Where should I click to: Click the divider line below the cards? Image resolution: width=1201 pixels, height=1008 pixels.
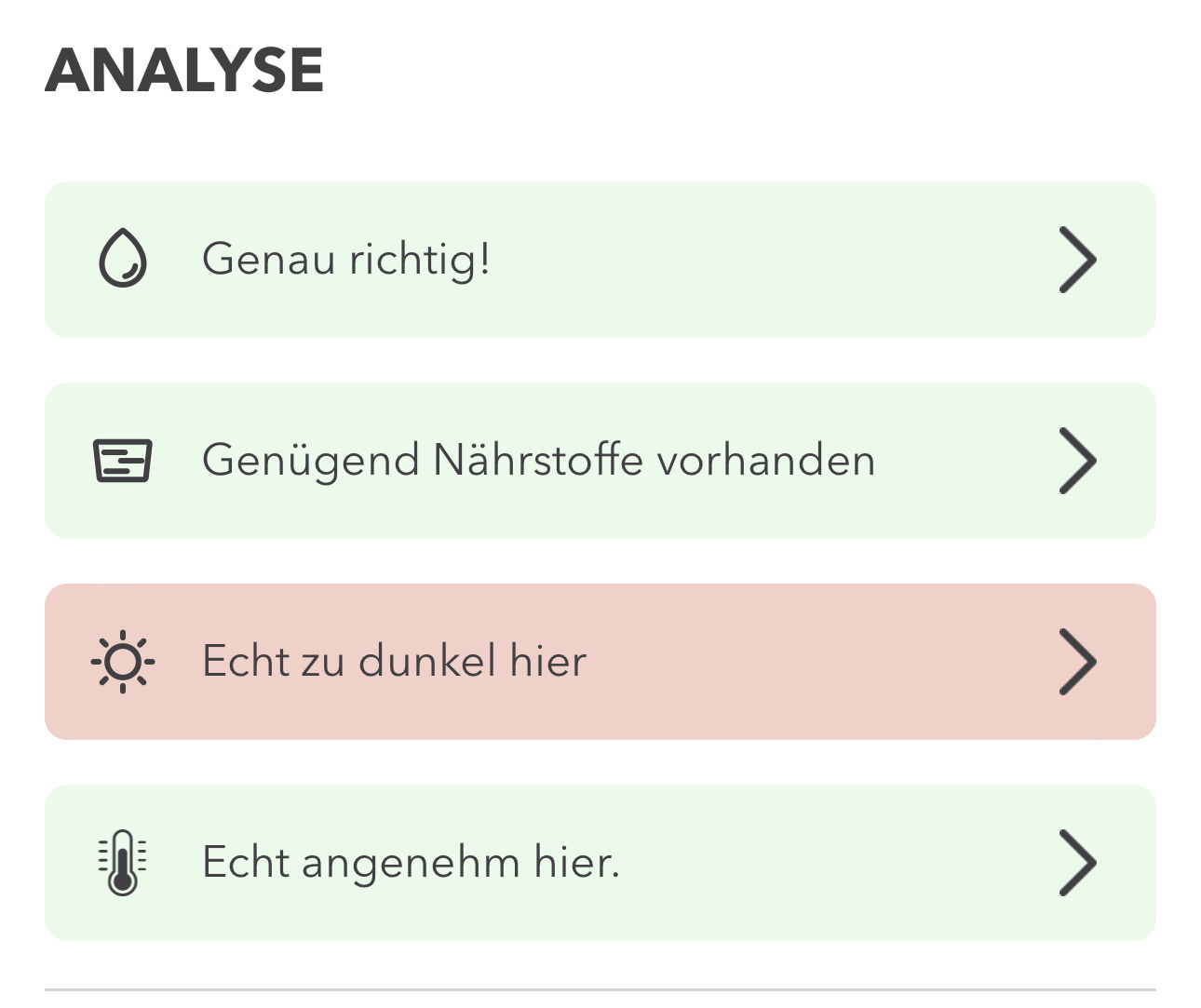tap(600, 989)
